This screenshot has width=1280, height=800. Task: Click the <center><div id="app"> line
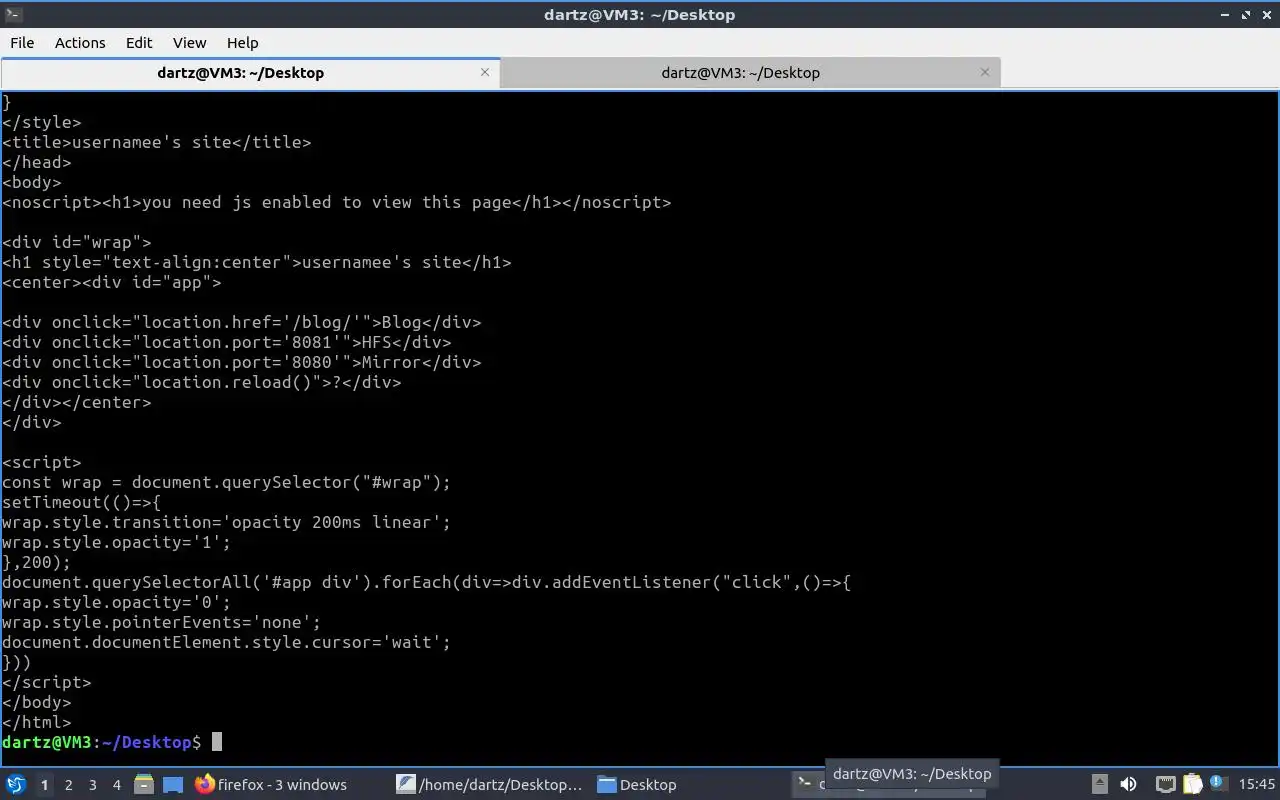pos(112,282)
